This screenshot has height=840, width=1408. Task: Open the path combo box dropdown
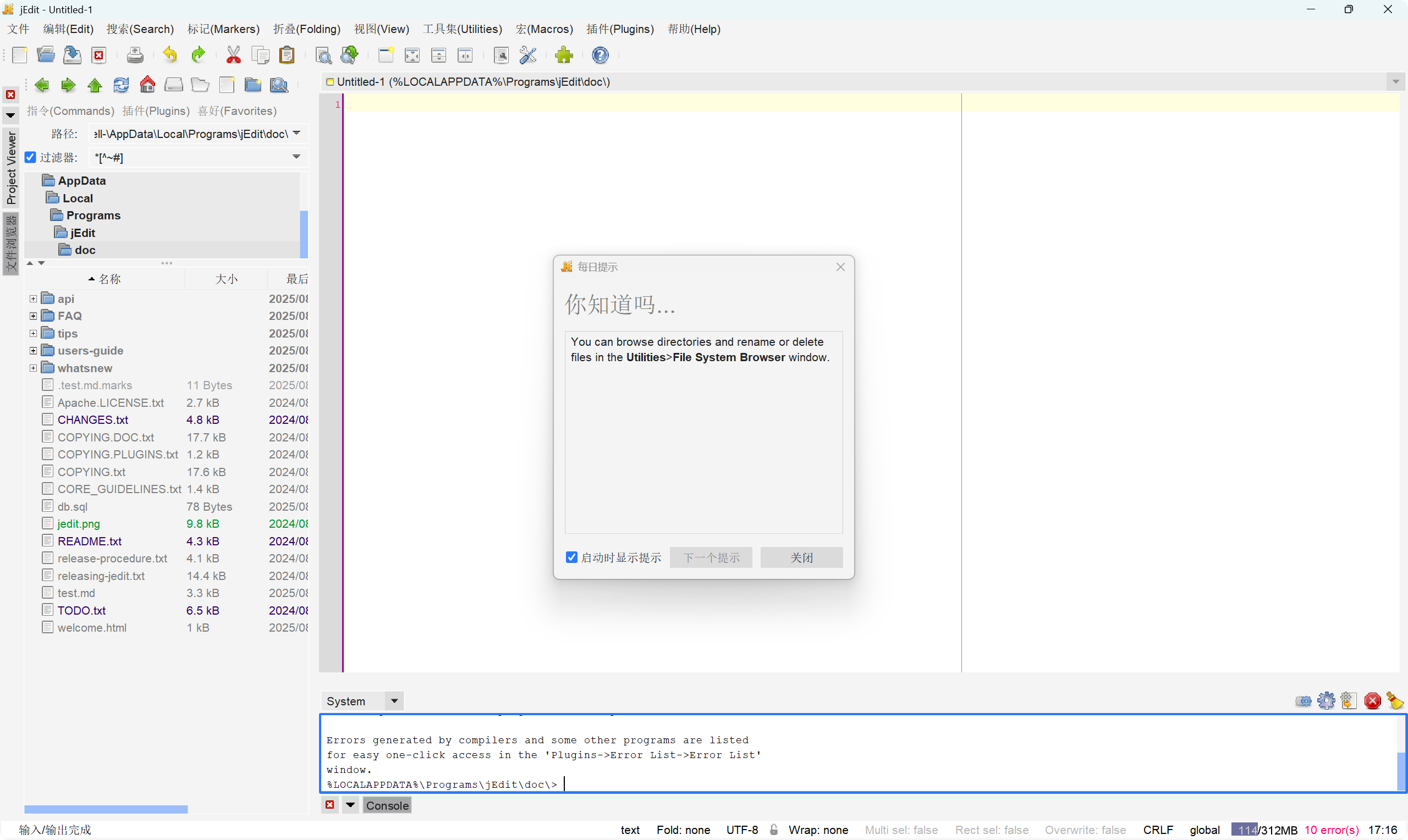point(296,133)
